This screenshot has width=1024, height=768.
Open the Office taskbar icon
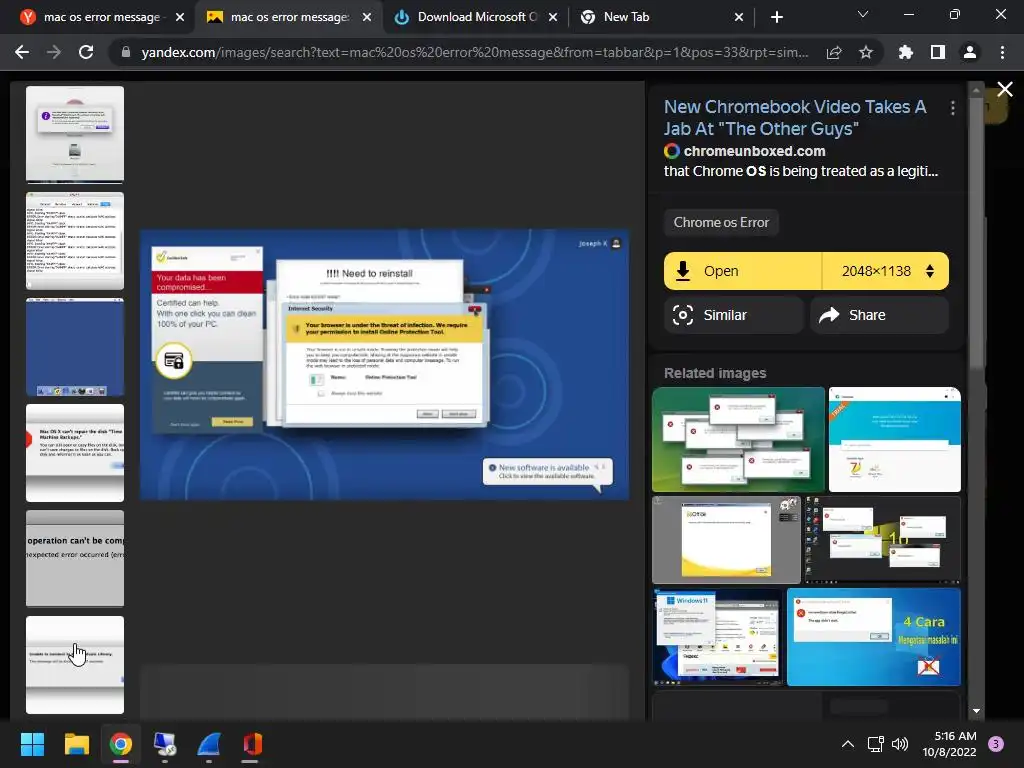253,744
